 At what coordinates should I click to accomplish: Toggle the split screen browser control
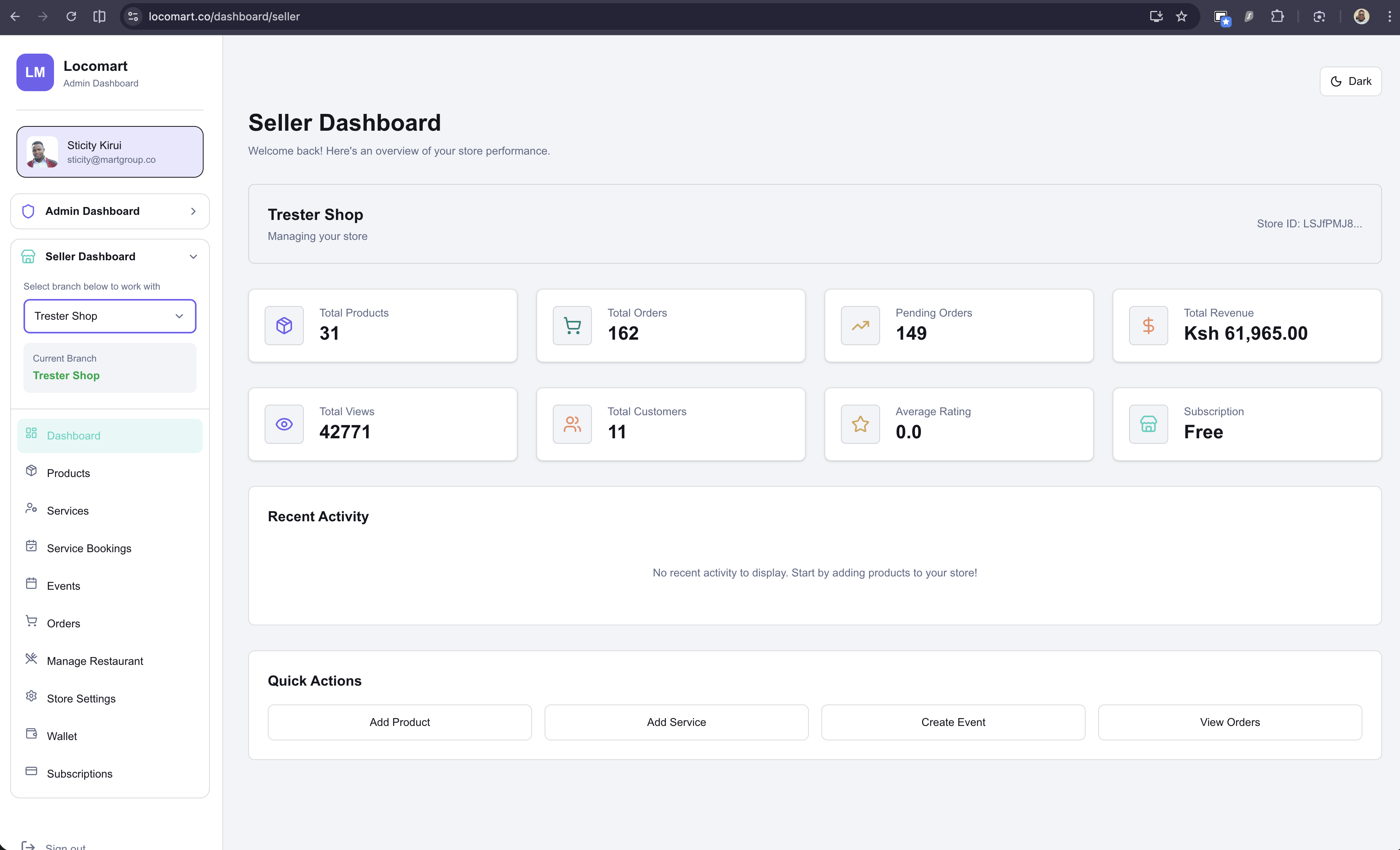pos(99,16)
